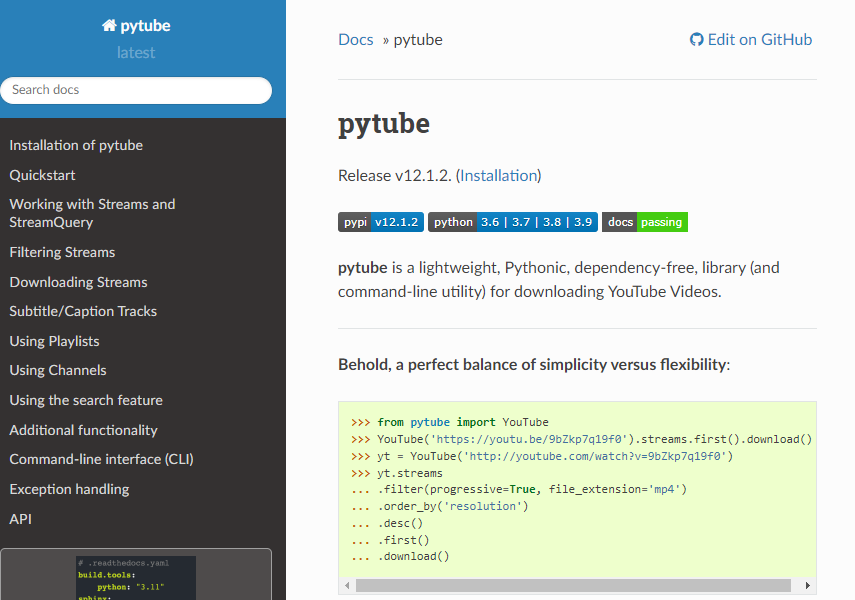The image size is (855, 600).
Task: Click the pytube breadcrumb text
Action: 418,39
